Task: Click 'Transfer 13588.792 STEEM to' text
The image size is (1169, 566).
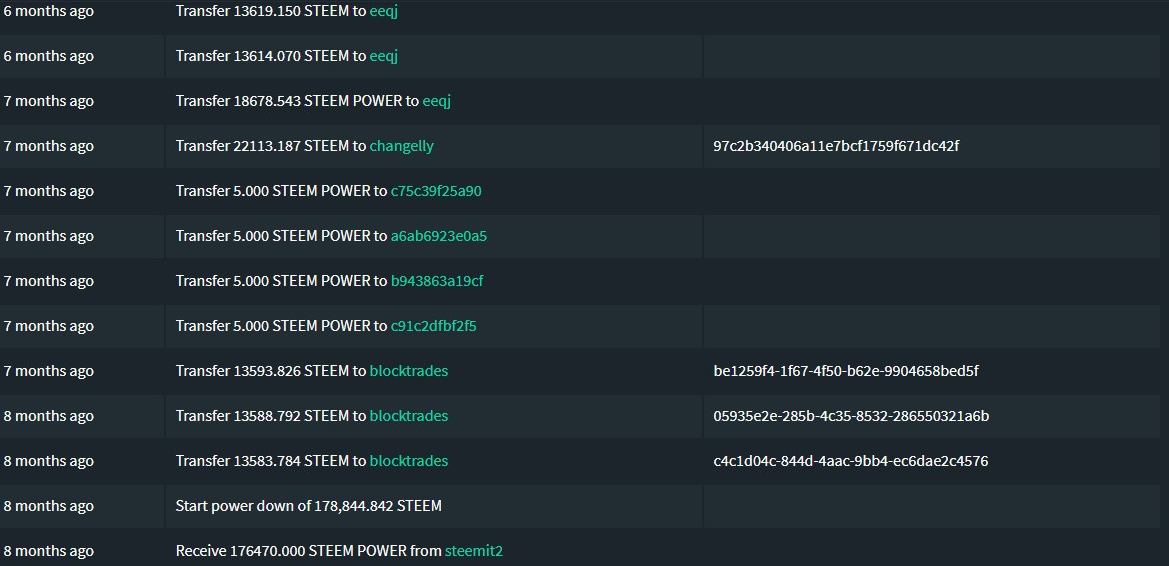Action: click(271, 415)
